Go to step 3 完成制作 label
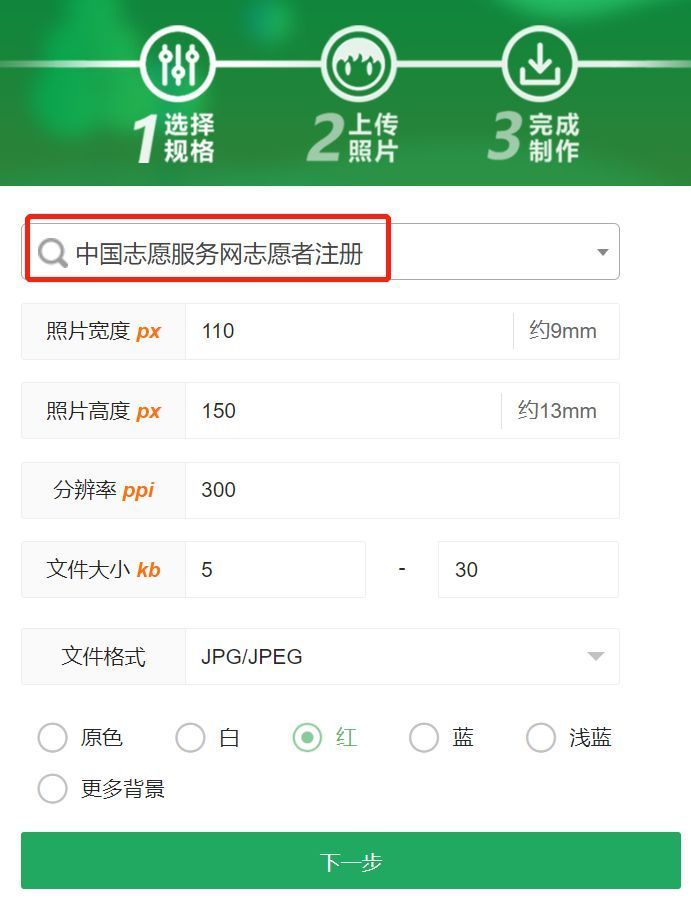 (x=534, y=138)
